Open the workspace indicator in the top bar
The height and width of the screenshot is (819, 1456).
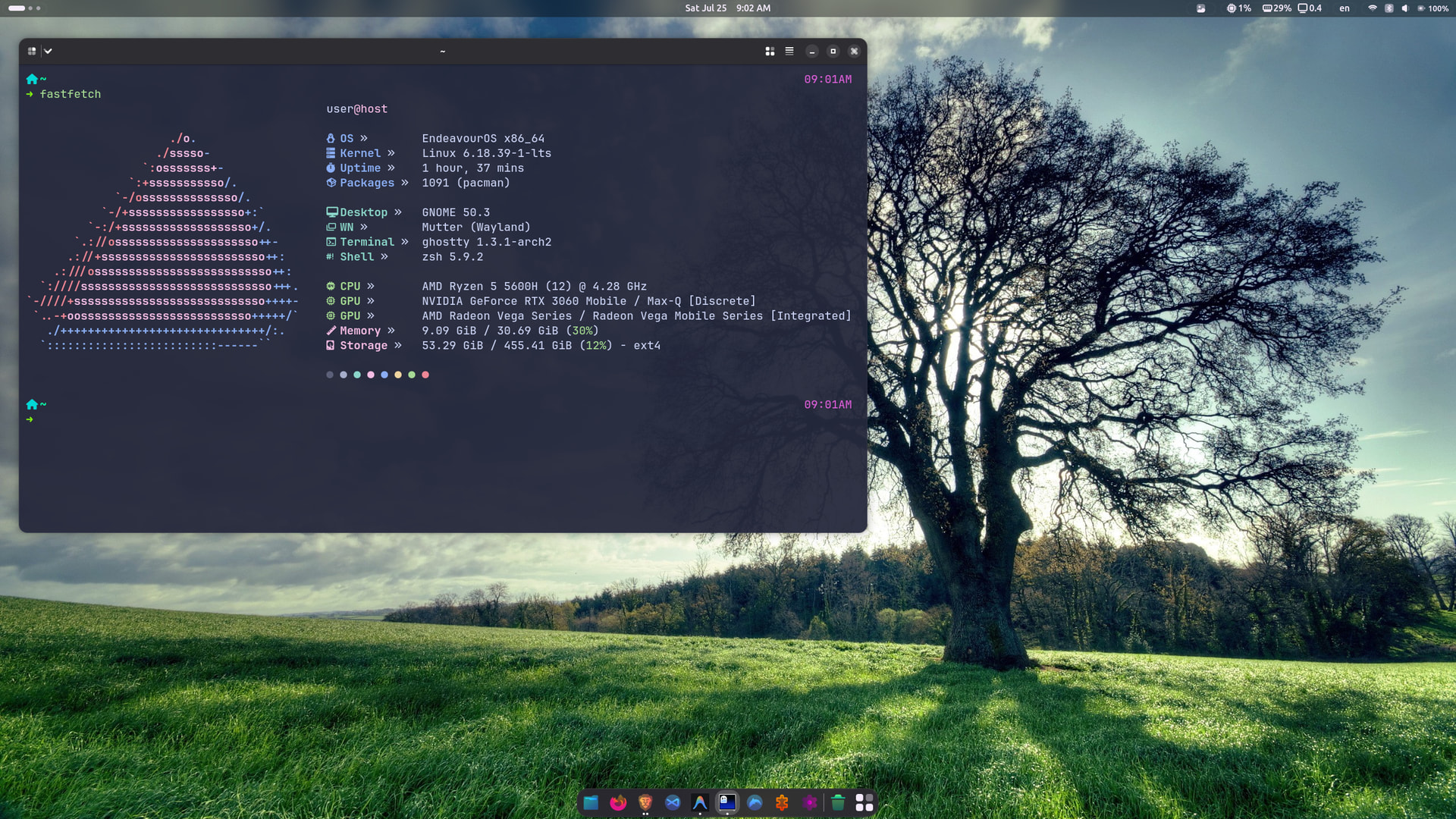tap(25, 8)
